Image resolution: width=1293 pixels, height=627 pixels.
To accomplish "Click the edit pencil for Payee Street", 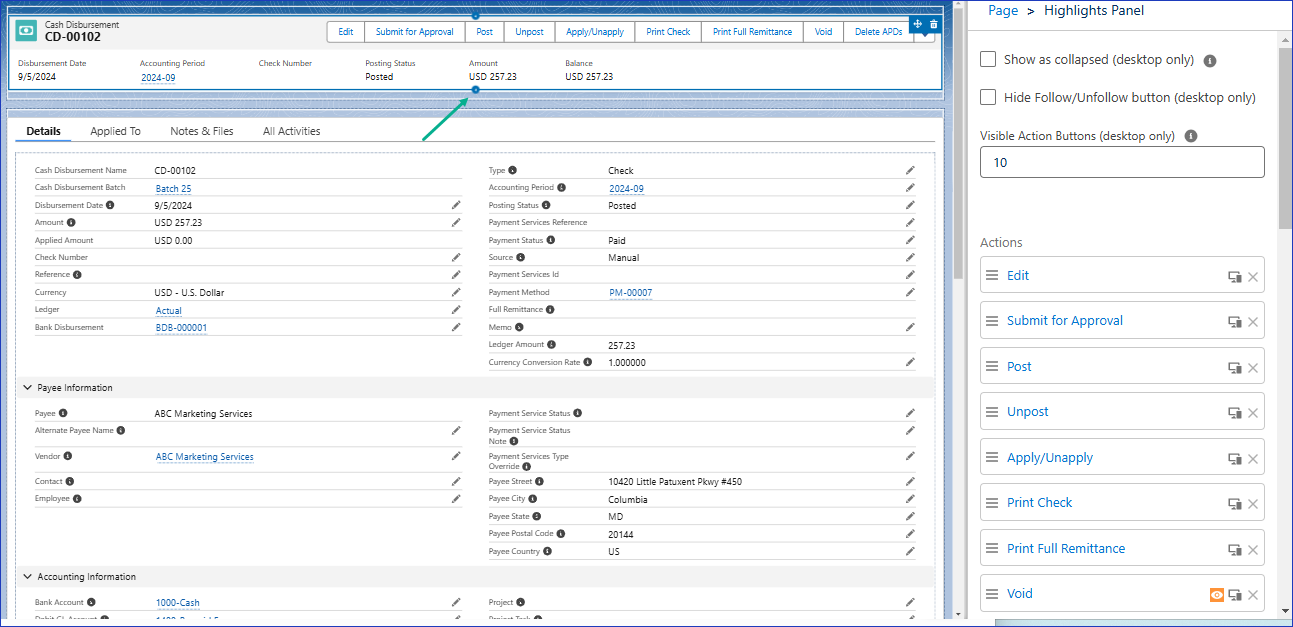I will point(910,482).
